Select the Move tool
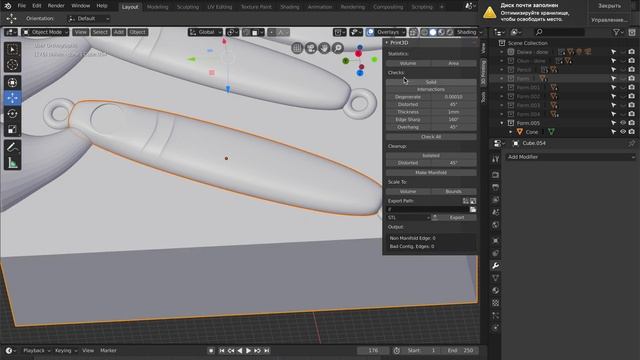 [12, 98]
